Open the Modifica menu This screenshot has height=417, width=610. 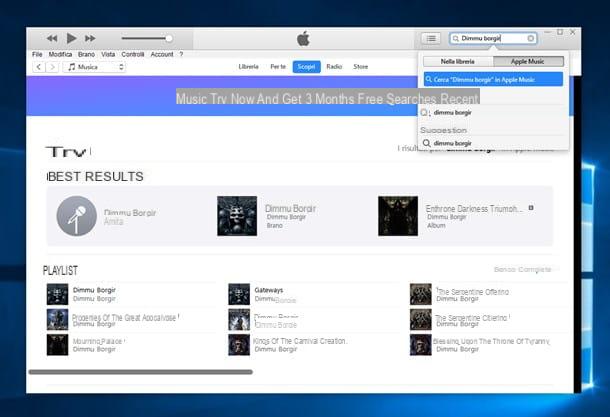[60, 54]
